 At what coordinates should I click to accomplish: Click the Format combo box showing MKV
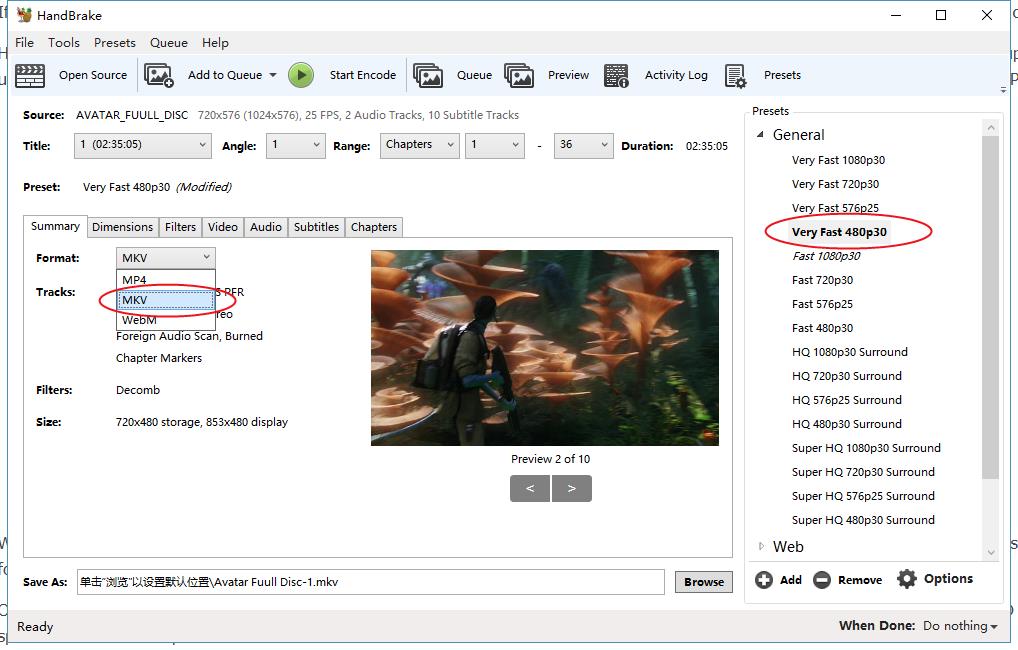click(x=166, y=258)
